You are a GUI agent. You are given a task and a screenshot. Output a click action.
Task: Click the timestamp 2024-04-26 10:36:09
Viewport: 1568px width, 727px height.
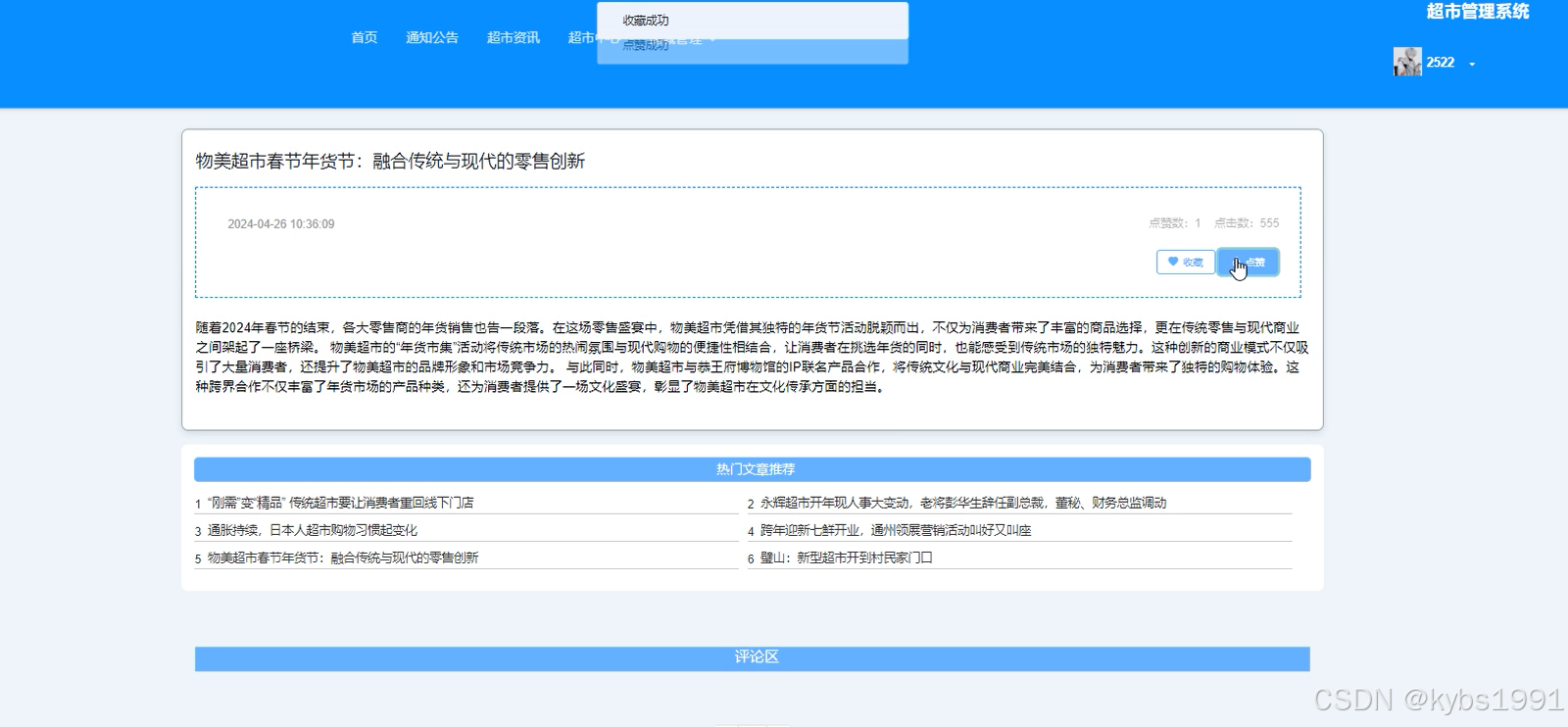click(281, 224)
